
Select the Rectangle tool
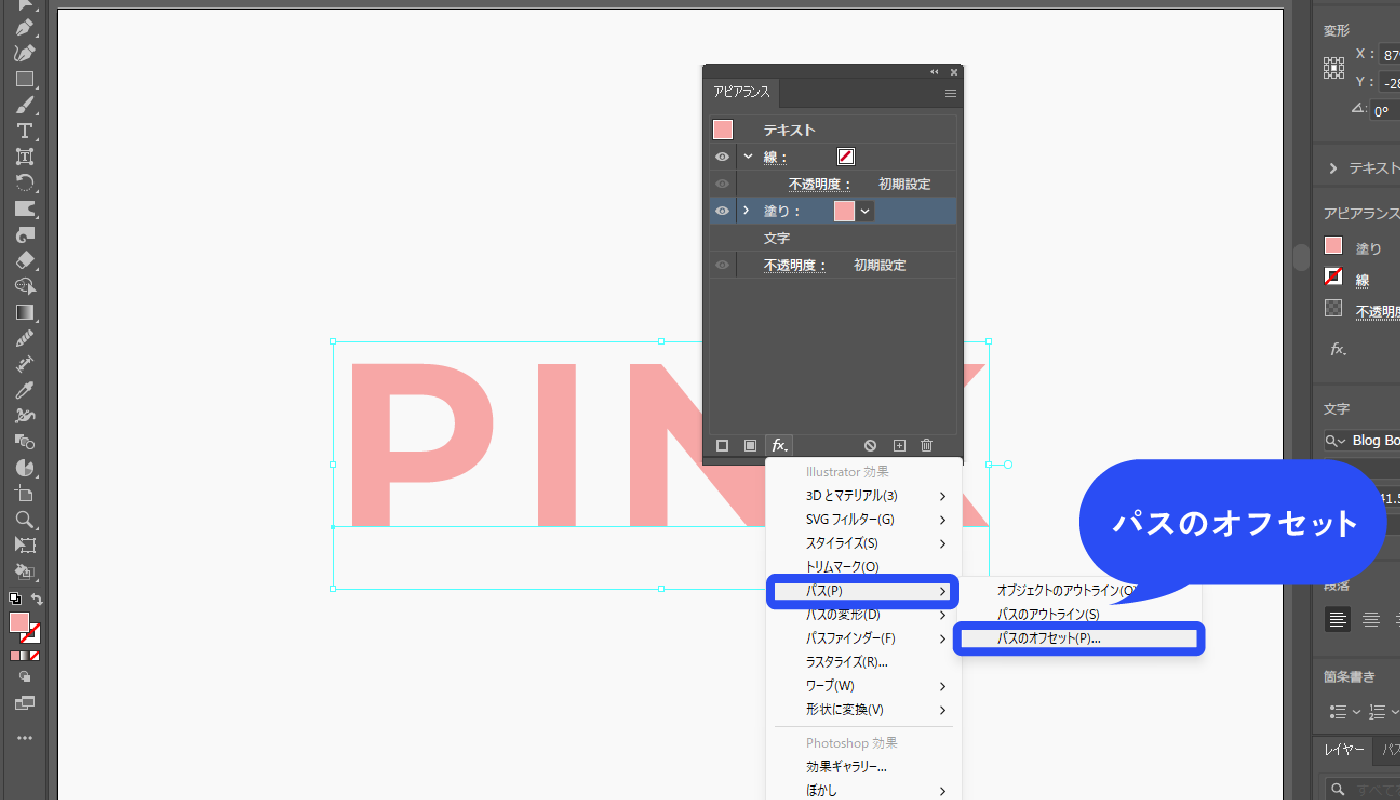click(x=25, y=79)
